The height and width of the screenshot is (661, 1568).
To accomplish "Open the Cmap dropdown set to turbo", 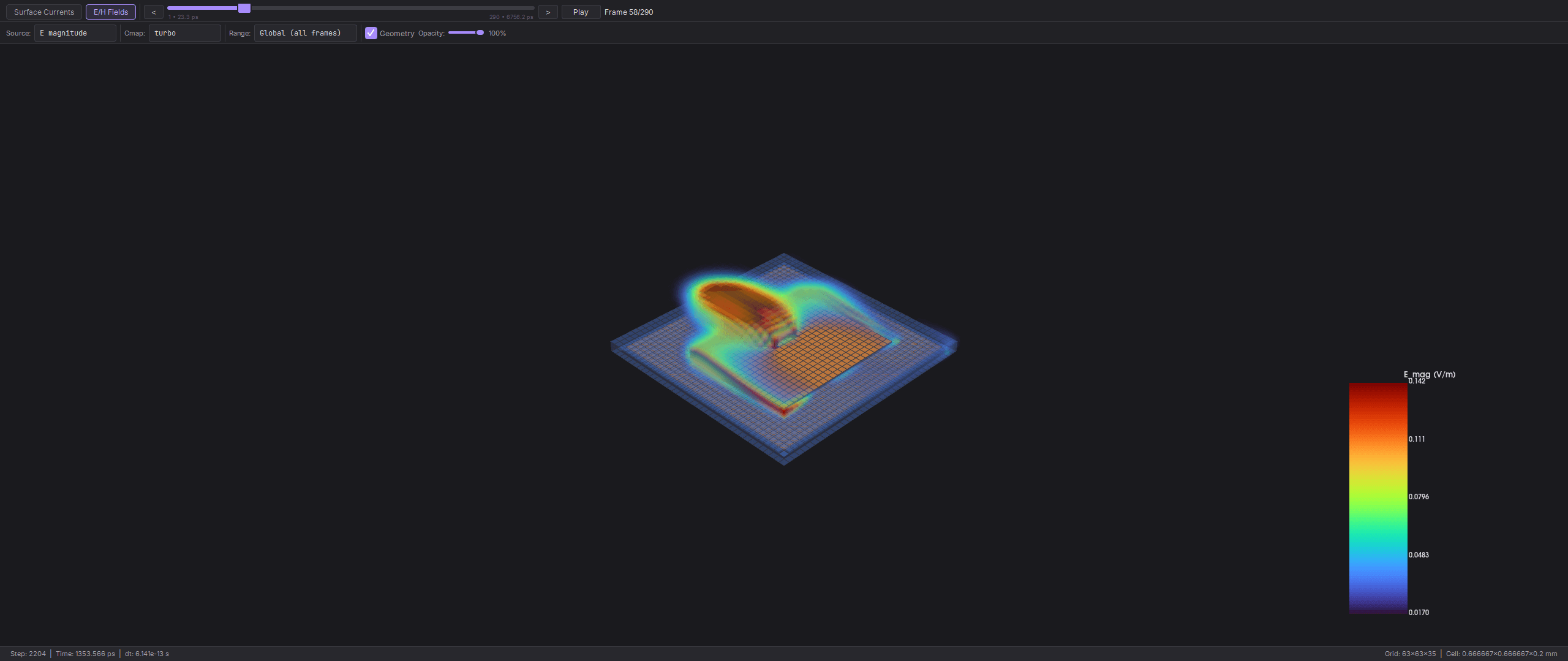I will 185,33.
